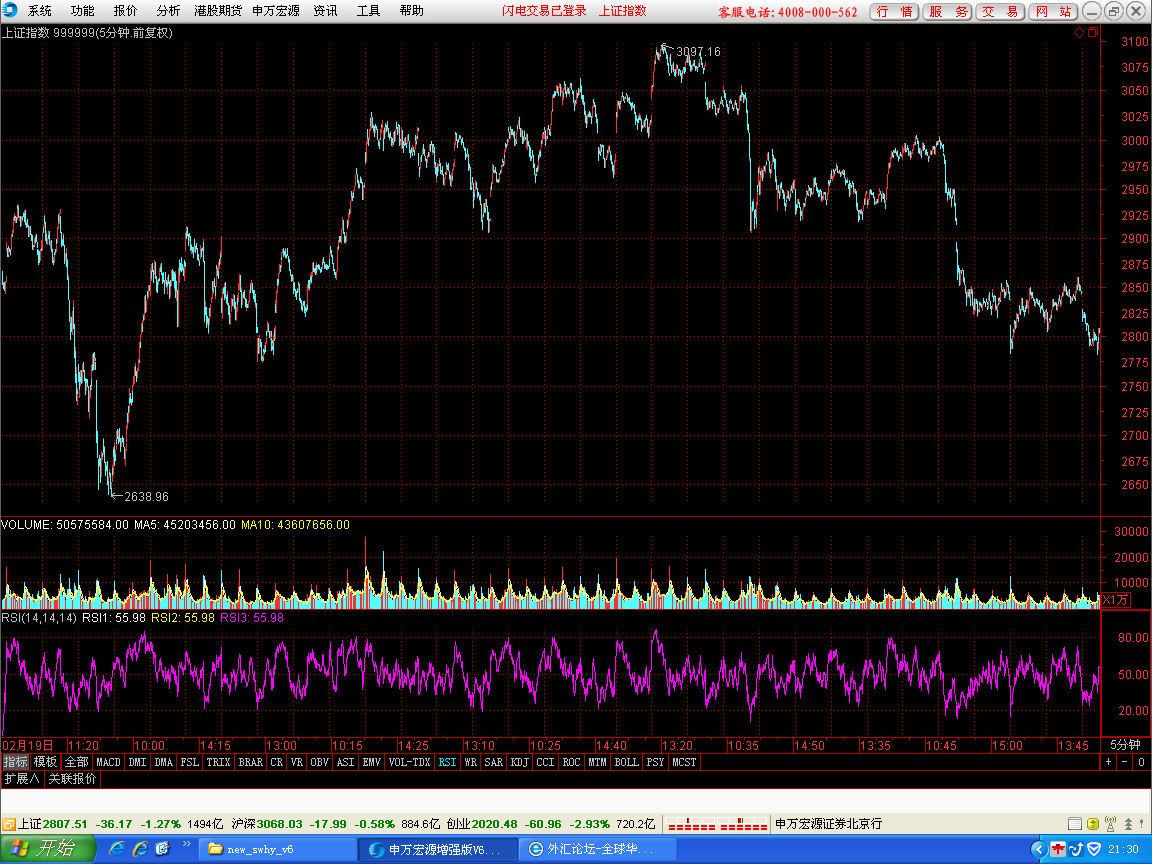Expand quick launch chevron on taskbar
The width and height of the screenshot is (1152, 864).
pyautogui.click(x=187, y=843)
